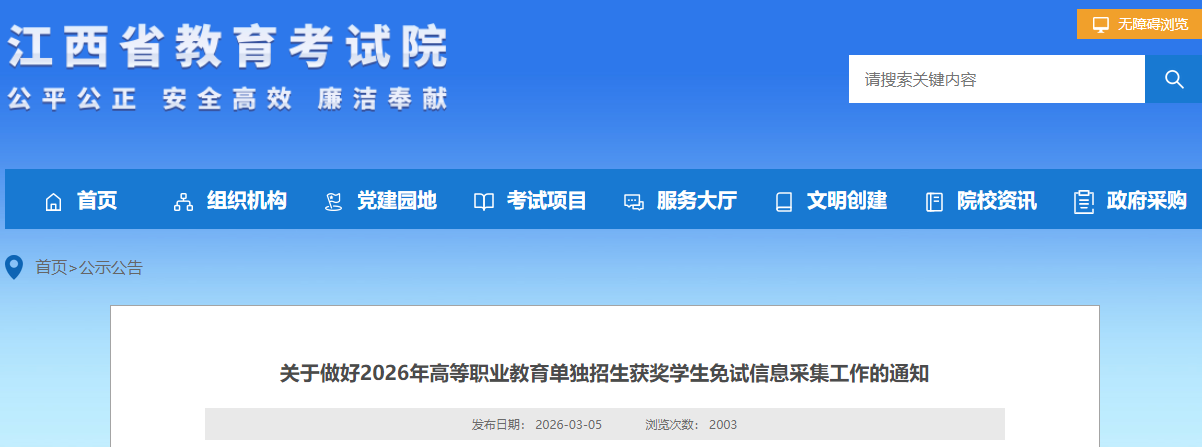Open the 公示公告 breadcrumb link
This screenshot has height=447, width=1202.
click(x=111, y=267)
